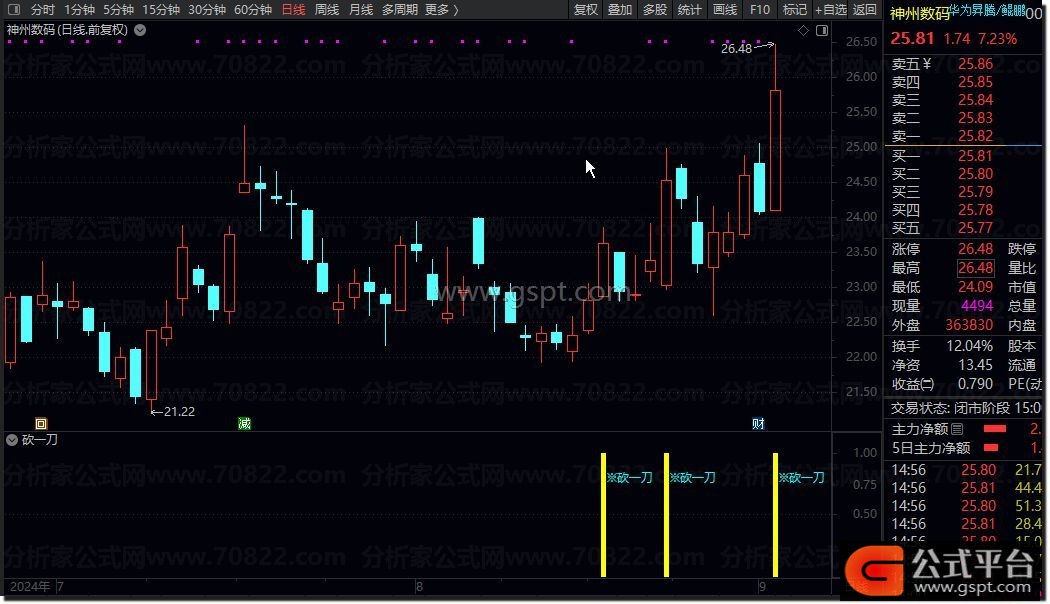Click the first ※砍一刀 signal label
The image size is (1050, 604).
[629, 477]
